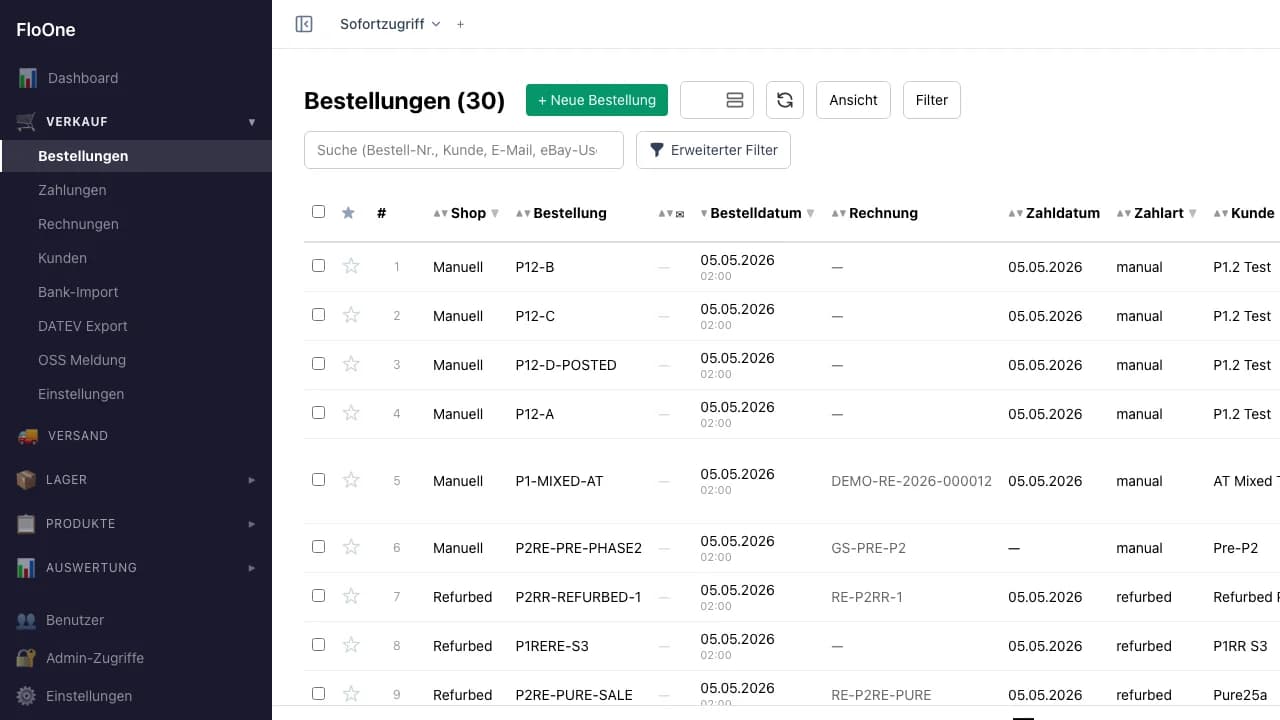Collapse the VERKAUF section arrow
The width and height of the screenshot is (1280, 720).
252,122
